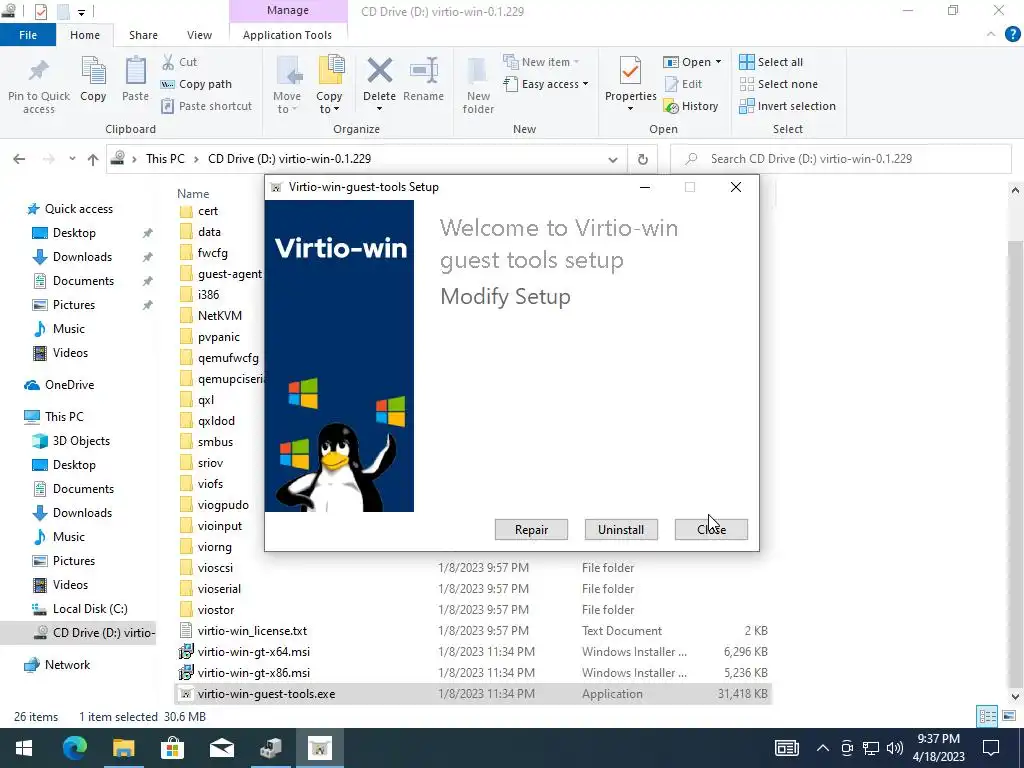Go back with the back arrow
1024x768 pixels.
click(x=19, y=159)
